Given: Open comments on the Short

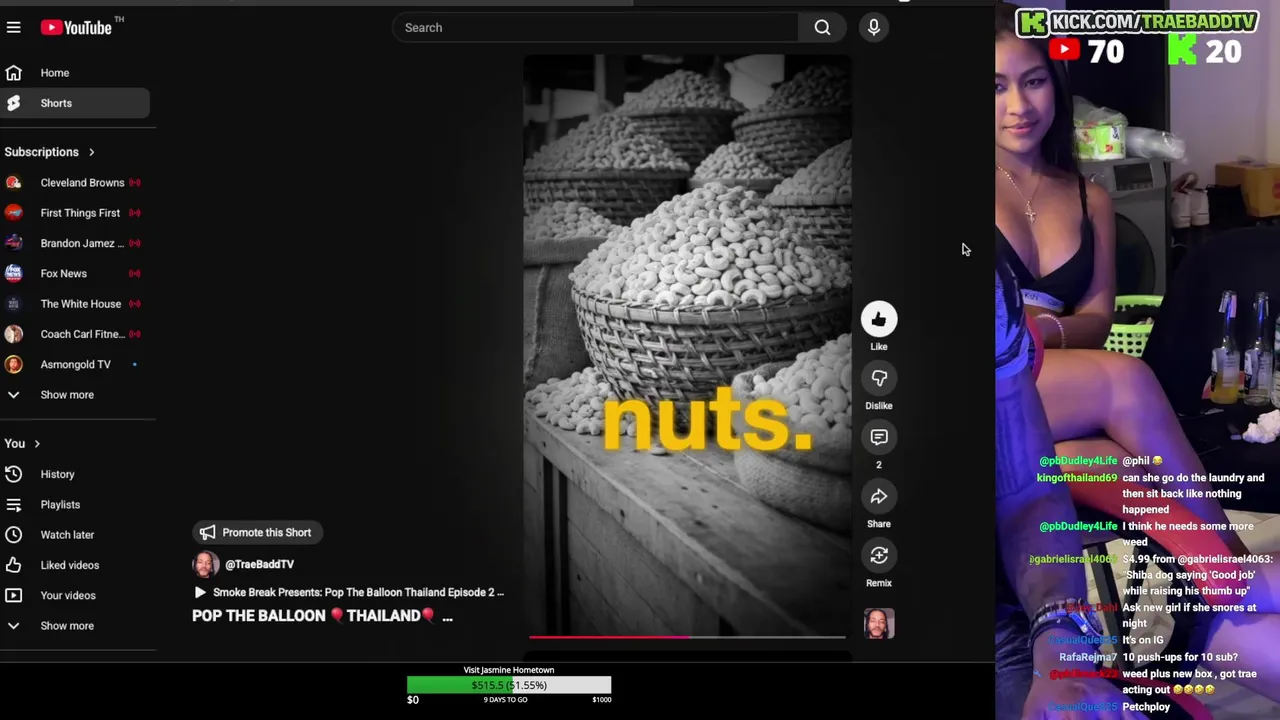Looking at the screenshot, I should pos(879,438).
